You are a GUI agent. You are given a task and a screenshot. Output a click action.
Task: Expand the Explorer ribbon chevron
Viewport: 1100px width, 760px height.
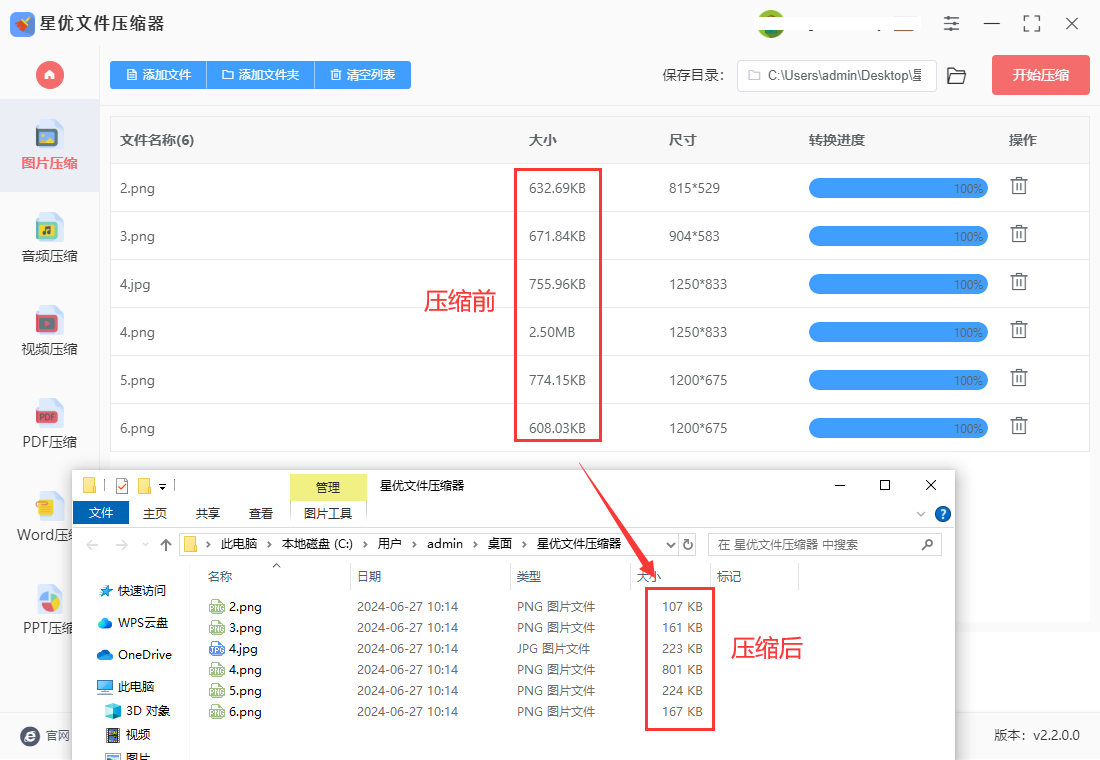click(x=921, y=514)
